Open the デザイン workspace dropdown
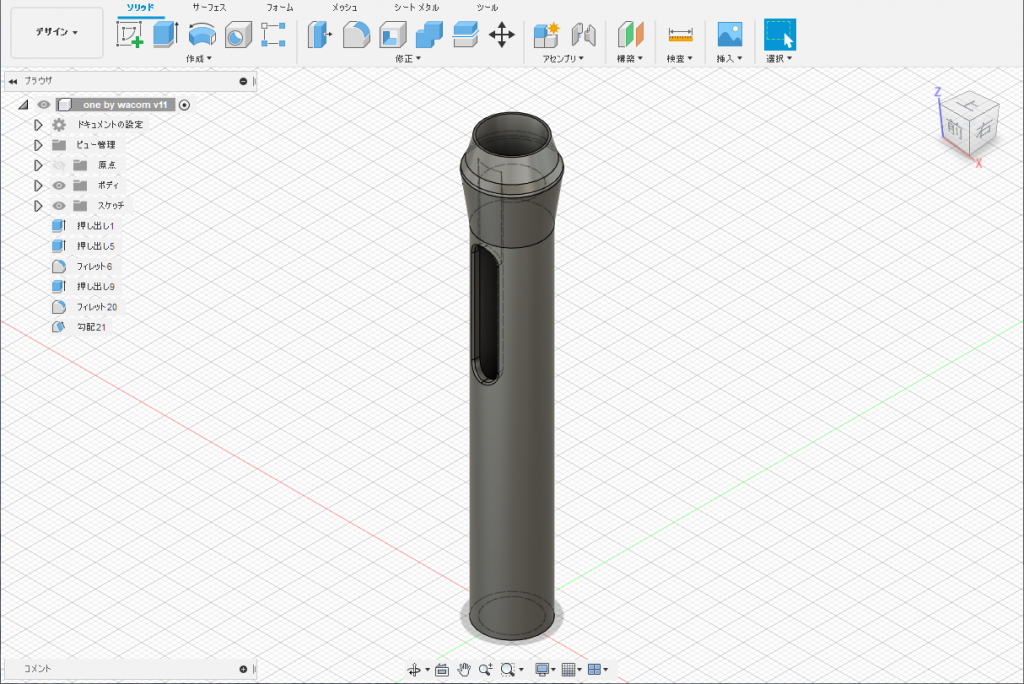 point(57,32)
